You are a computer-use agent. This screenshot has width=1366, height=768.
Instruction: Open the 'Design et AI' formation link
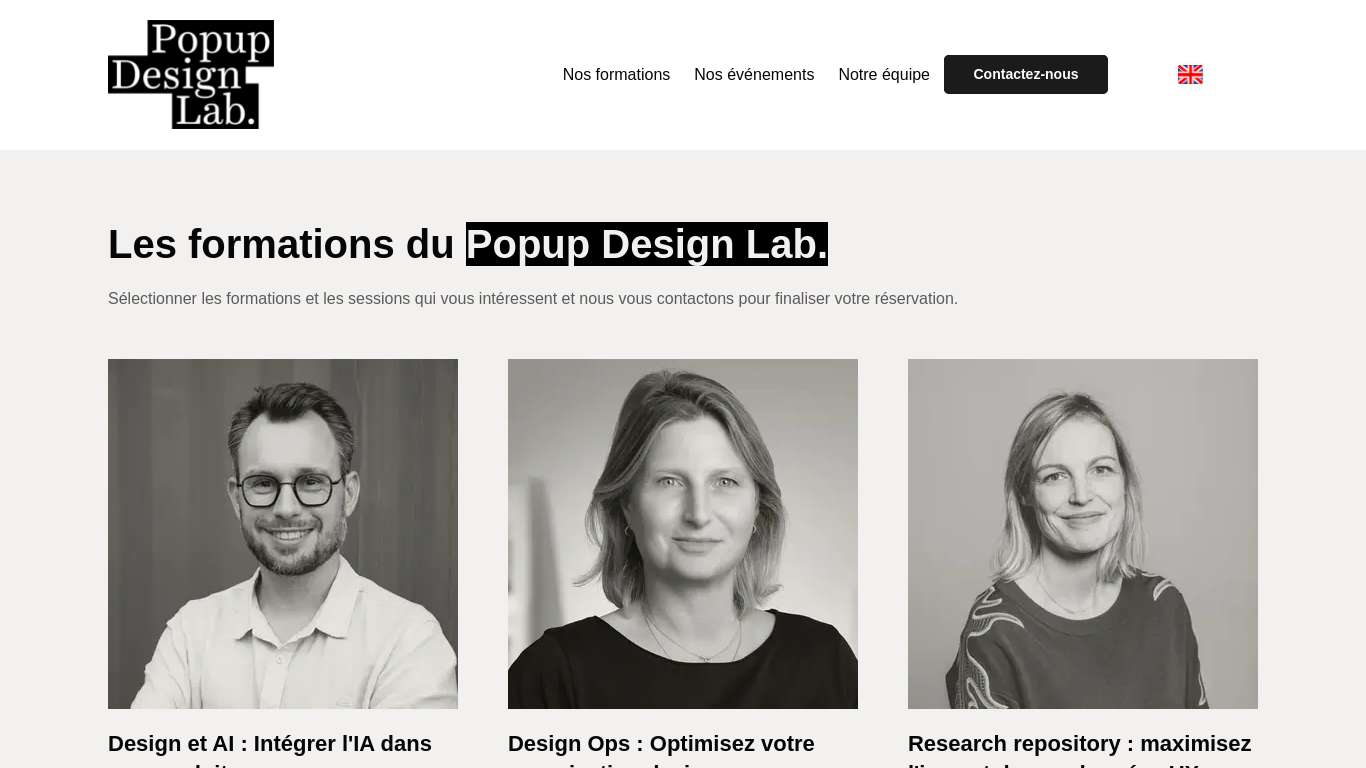point(270,744)
